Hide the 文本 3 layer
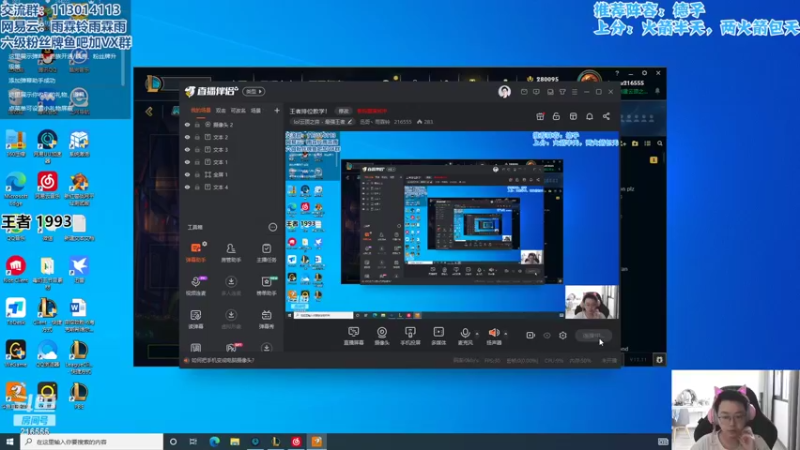This screenshot has width=800, height=450. click(x=187, y=149)
